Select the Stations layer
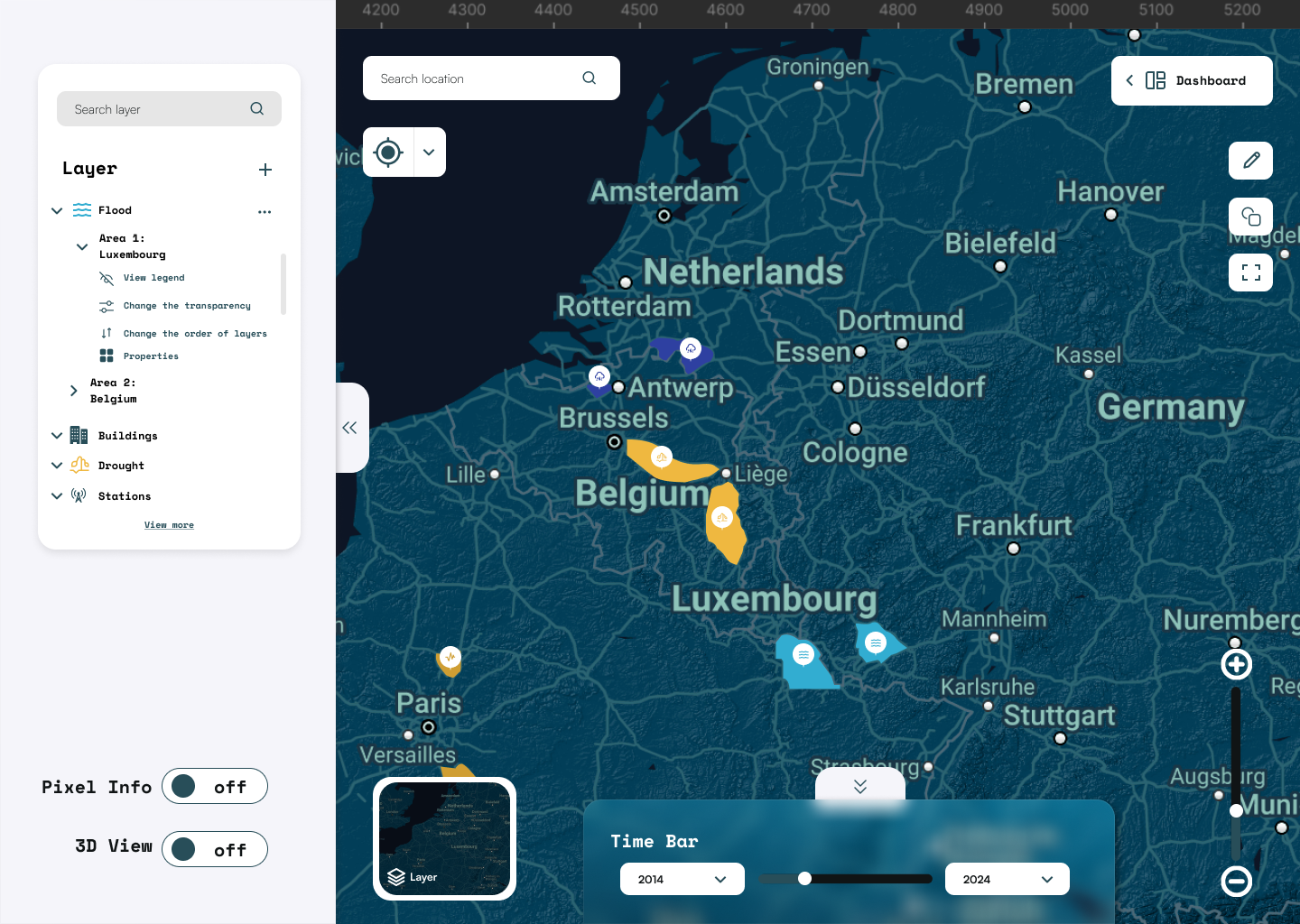This screenshot has height=924, width=1300. [x=125, y=496]
